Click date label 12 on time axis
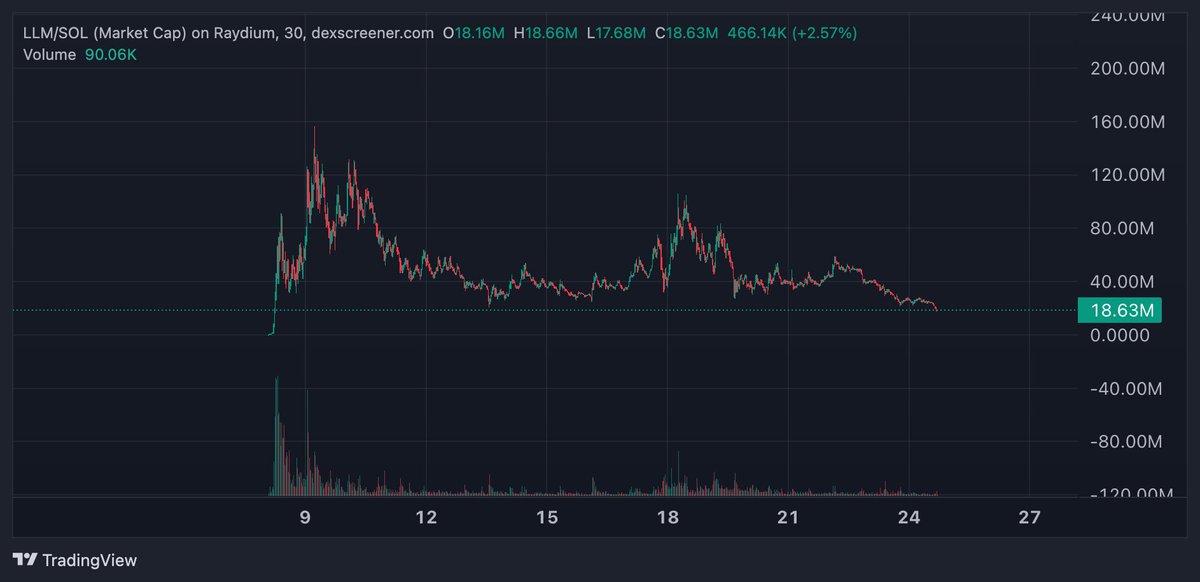This screenshot has width=1200, height=582. [427, 518]
